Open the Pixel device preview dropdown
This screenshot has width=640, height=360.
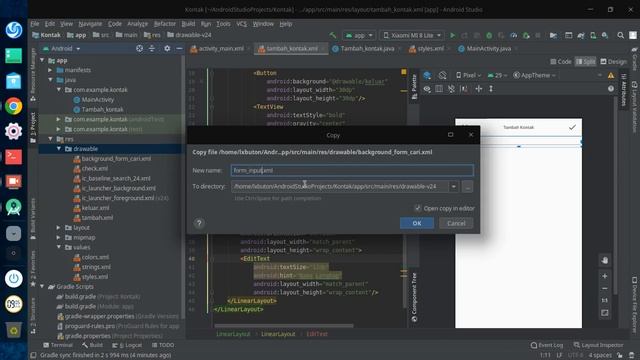(468, 76)
